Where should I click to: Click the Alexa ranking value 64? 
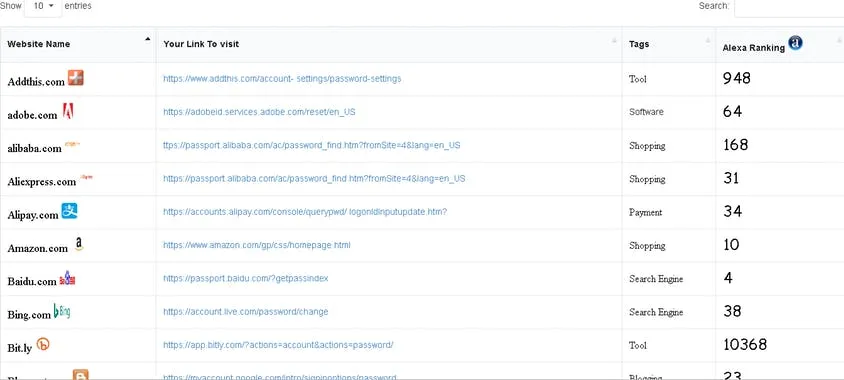click(733, 112)
